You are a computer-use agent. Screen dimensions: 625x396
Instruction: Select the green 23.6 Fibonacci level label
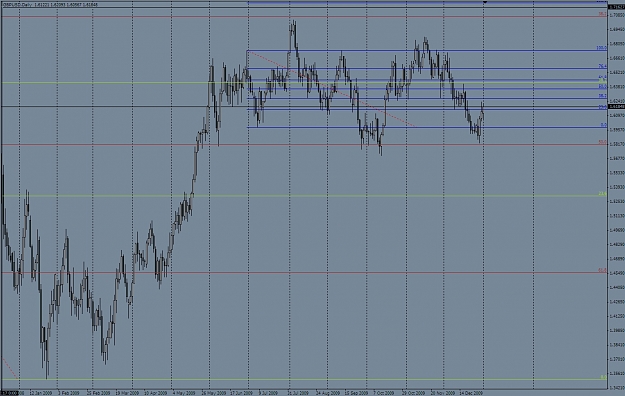tap(602, 194)
